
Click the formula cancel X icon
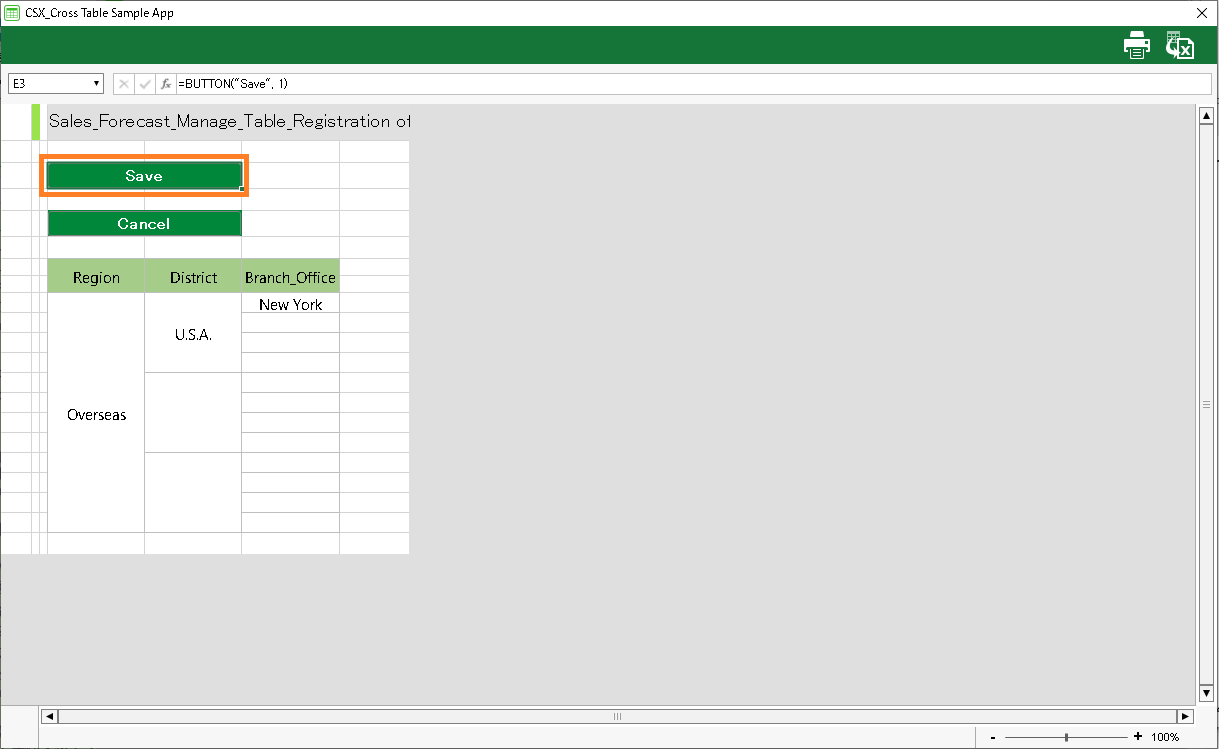pos(124,84)
